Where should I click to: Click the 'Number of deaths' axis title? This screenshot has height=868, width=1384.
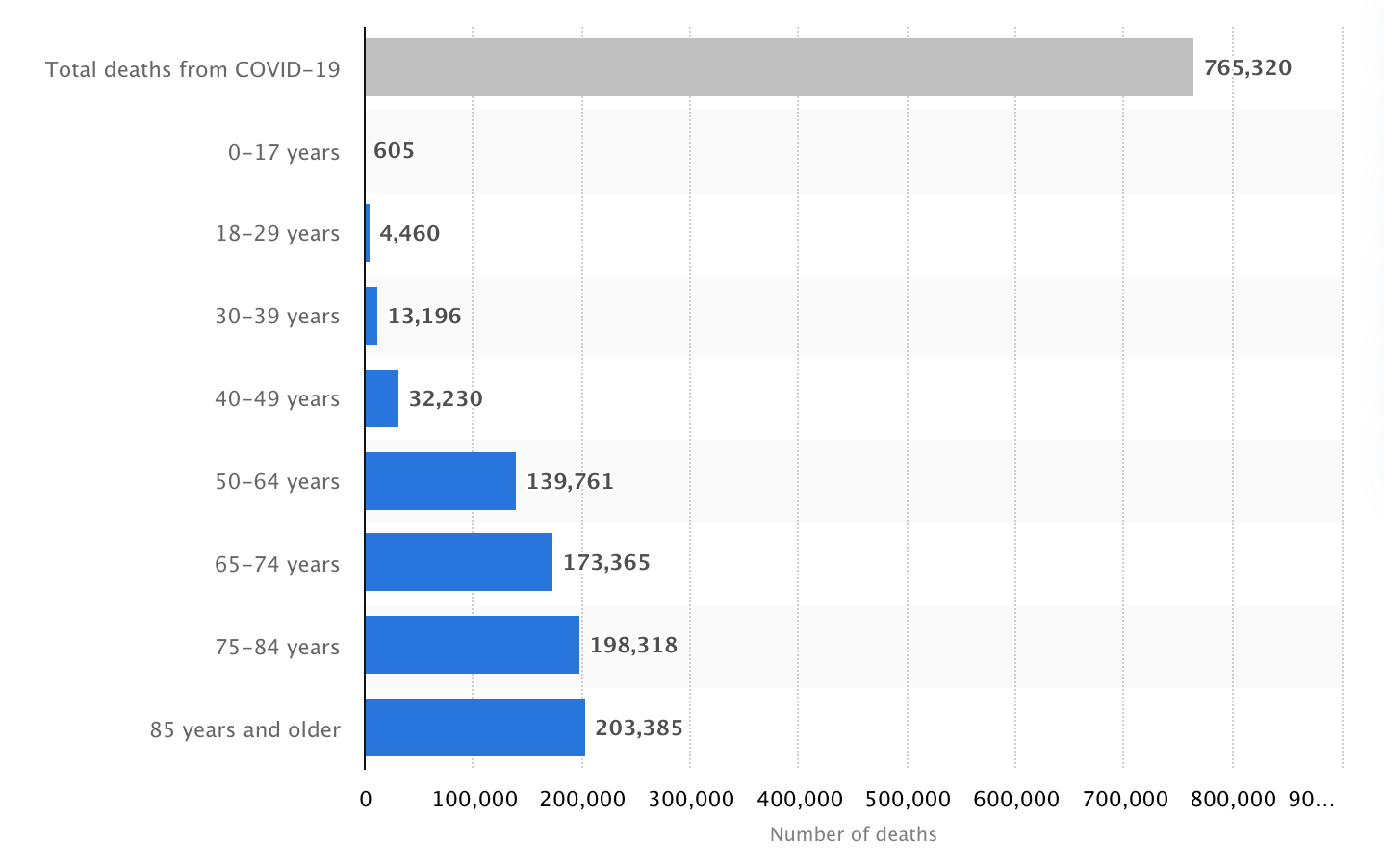(x=853, y=834)
